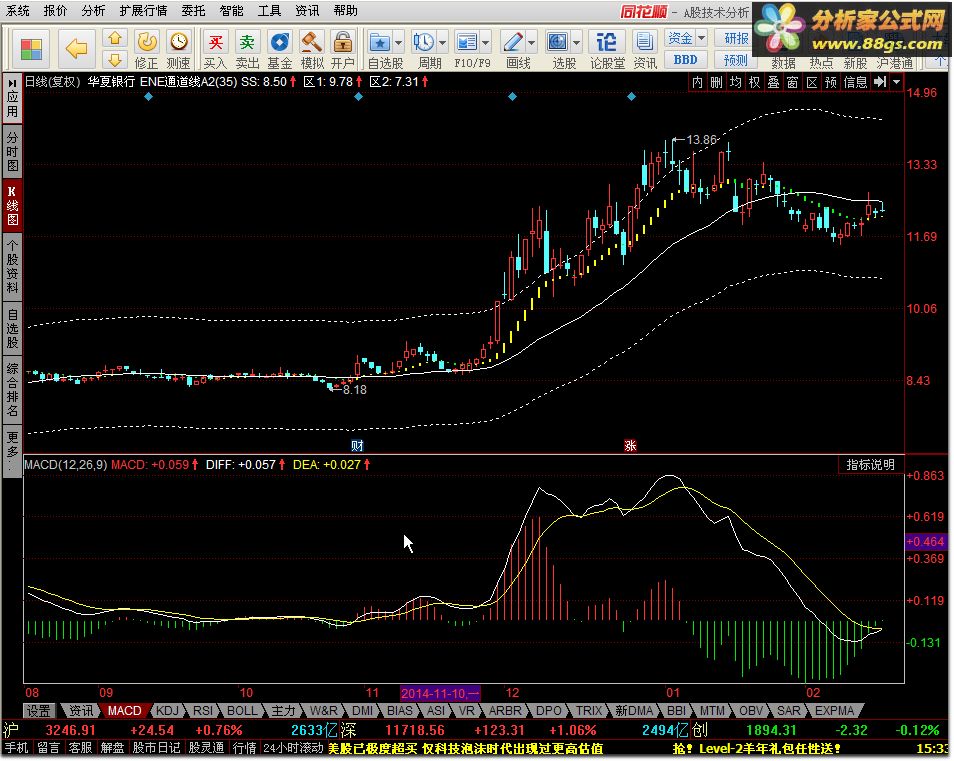Open the 工具 menu
This screenshot has width=954, height=761.
[269, 11]
